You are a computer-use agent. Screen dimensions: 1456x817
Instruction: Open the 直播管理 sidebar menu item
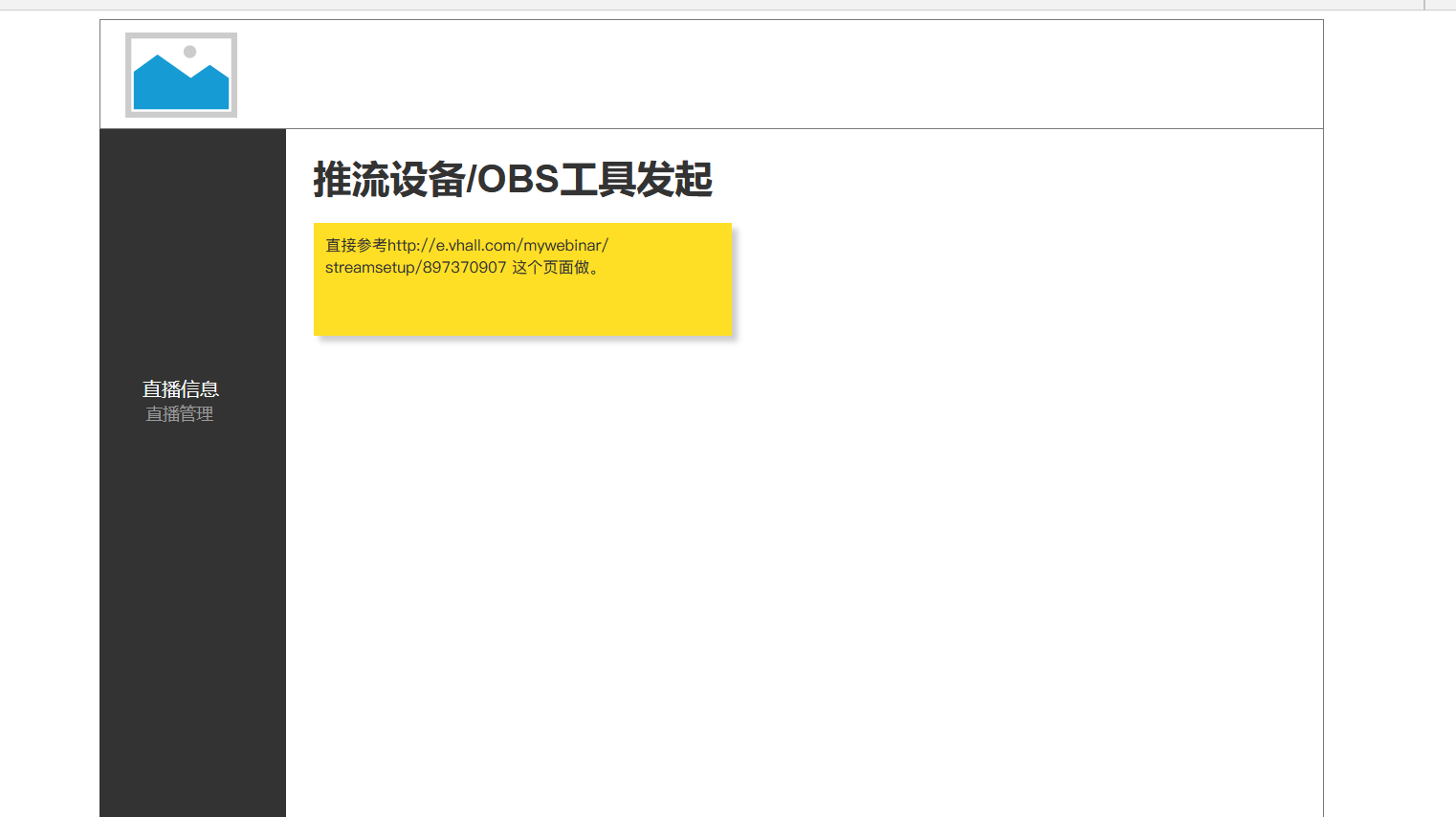coord(180,414)
